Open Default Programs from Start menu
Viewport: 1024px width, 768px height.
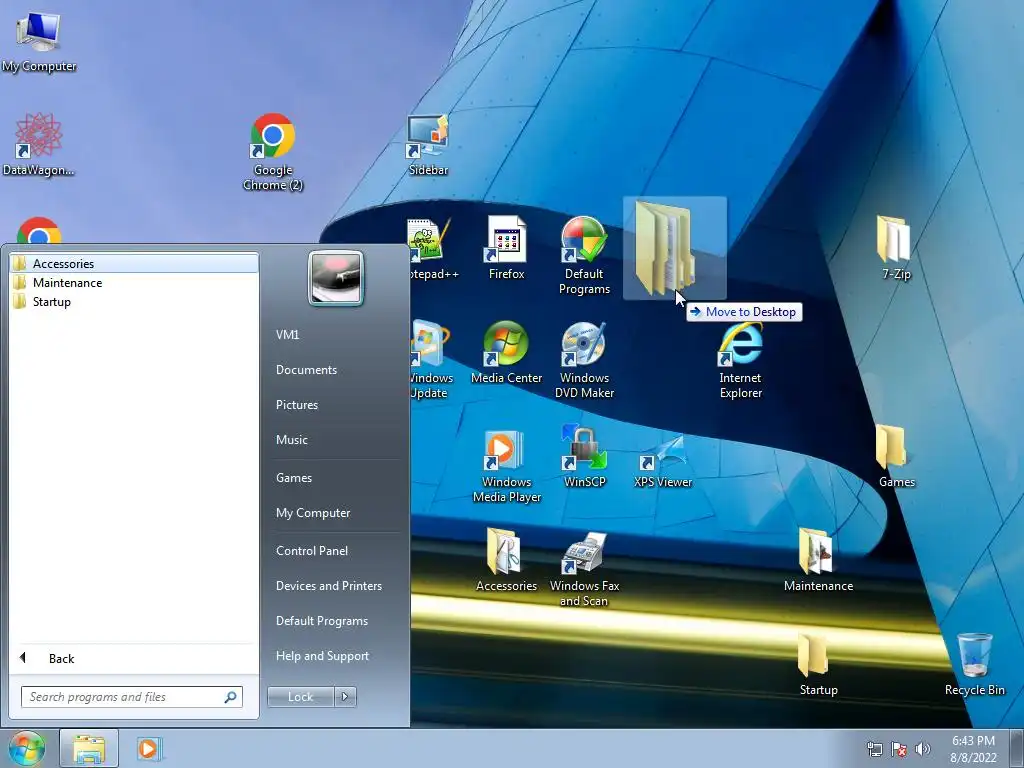pyautogui.click(x=322, y=621)
